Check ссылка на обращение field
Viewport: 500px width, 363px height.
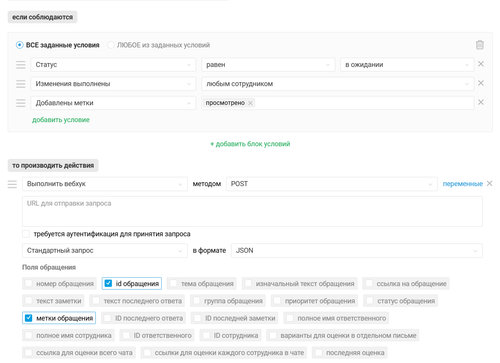coord(369,283)
